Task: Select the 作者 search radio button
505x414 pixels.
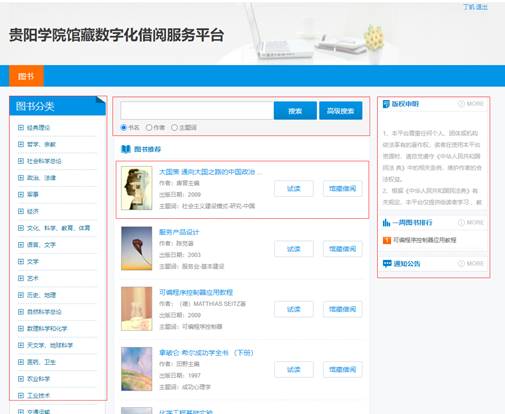Action: point(149,127)
